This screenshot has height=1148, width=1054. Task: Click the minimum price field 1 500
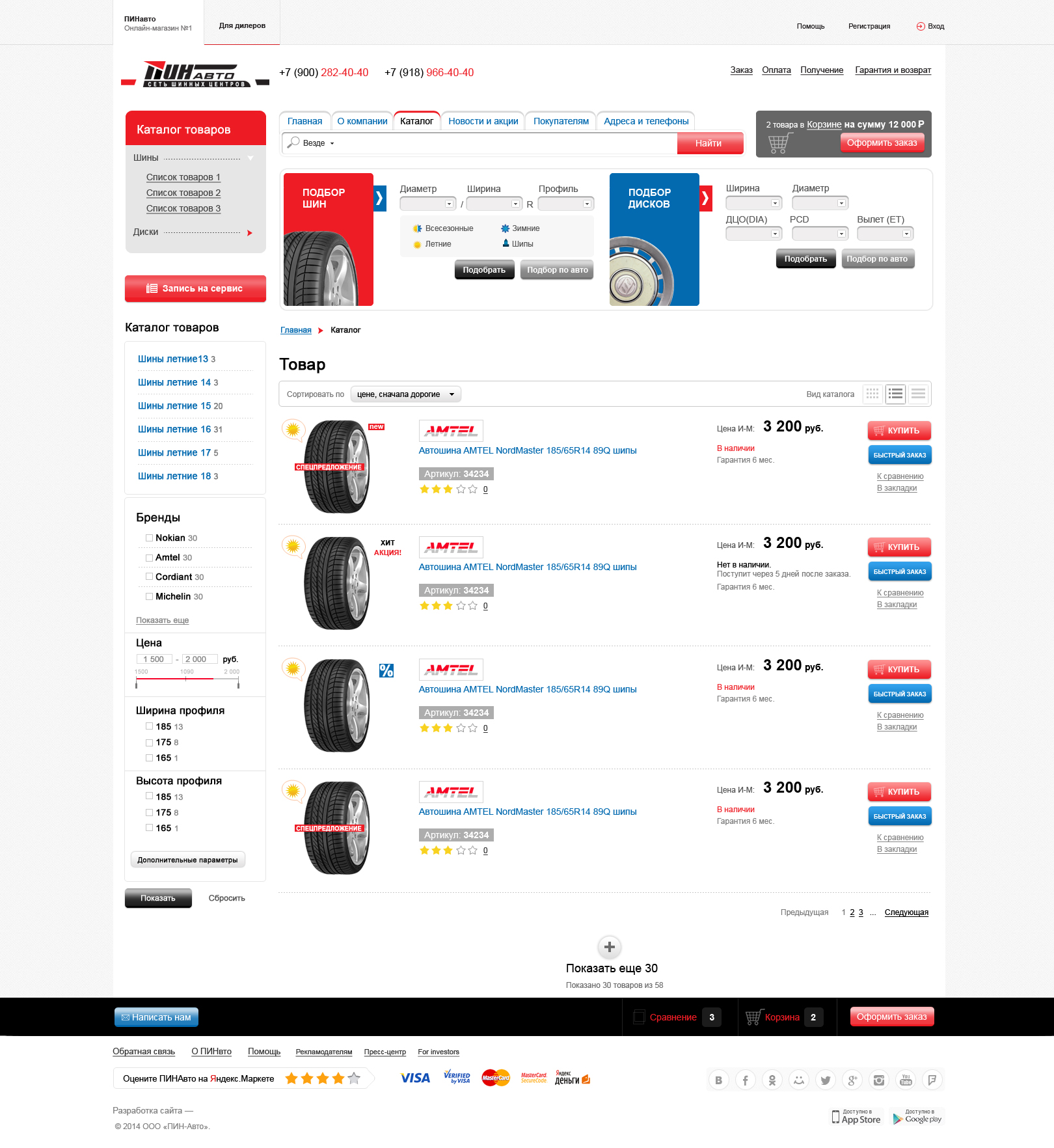(x=154, y=659)
